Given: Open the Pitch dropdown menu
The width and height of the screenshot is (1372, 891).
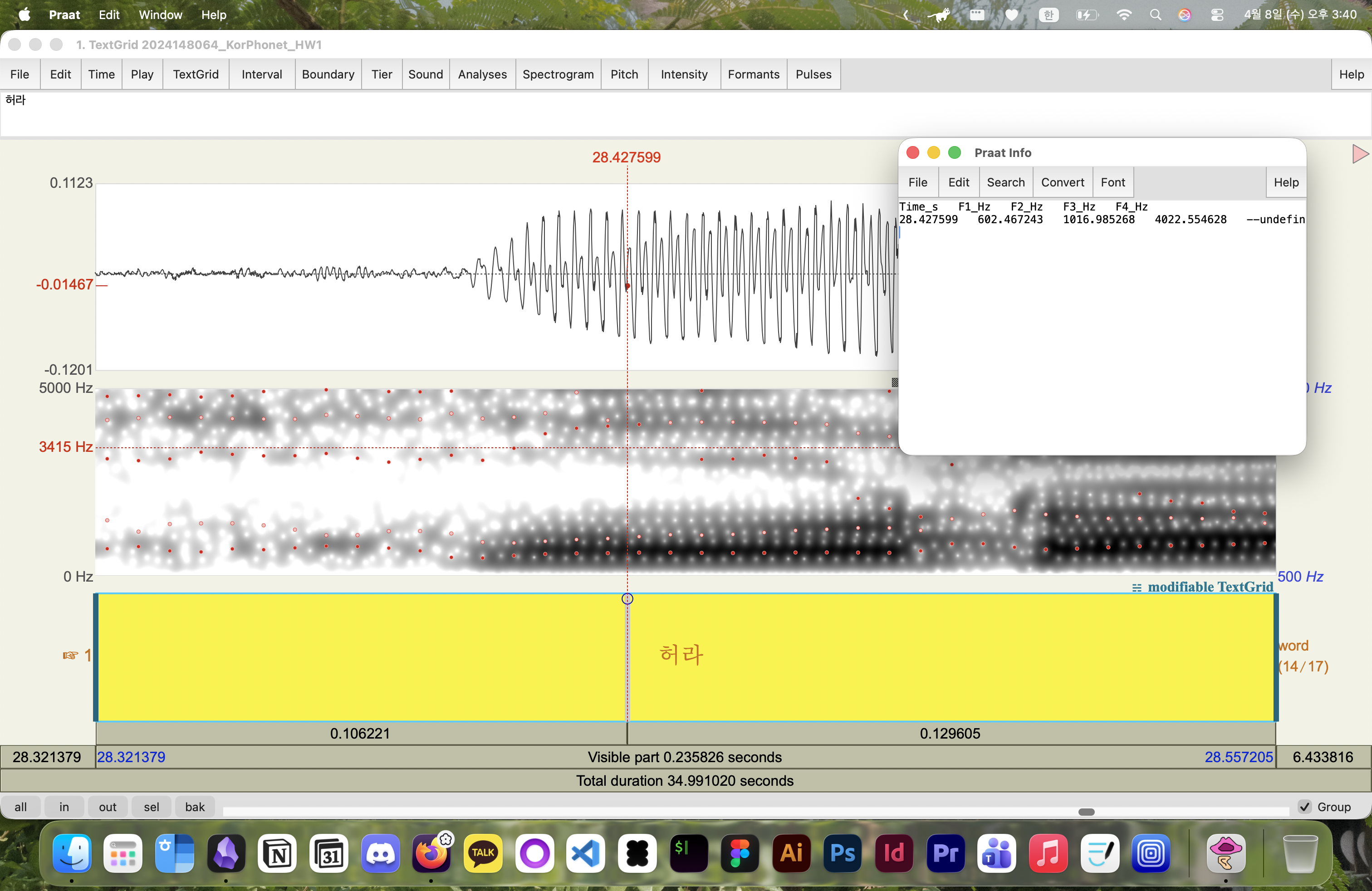Looking at the screenshot, I should pos(624,74).
